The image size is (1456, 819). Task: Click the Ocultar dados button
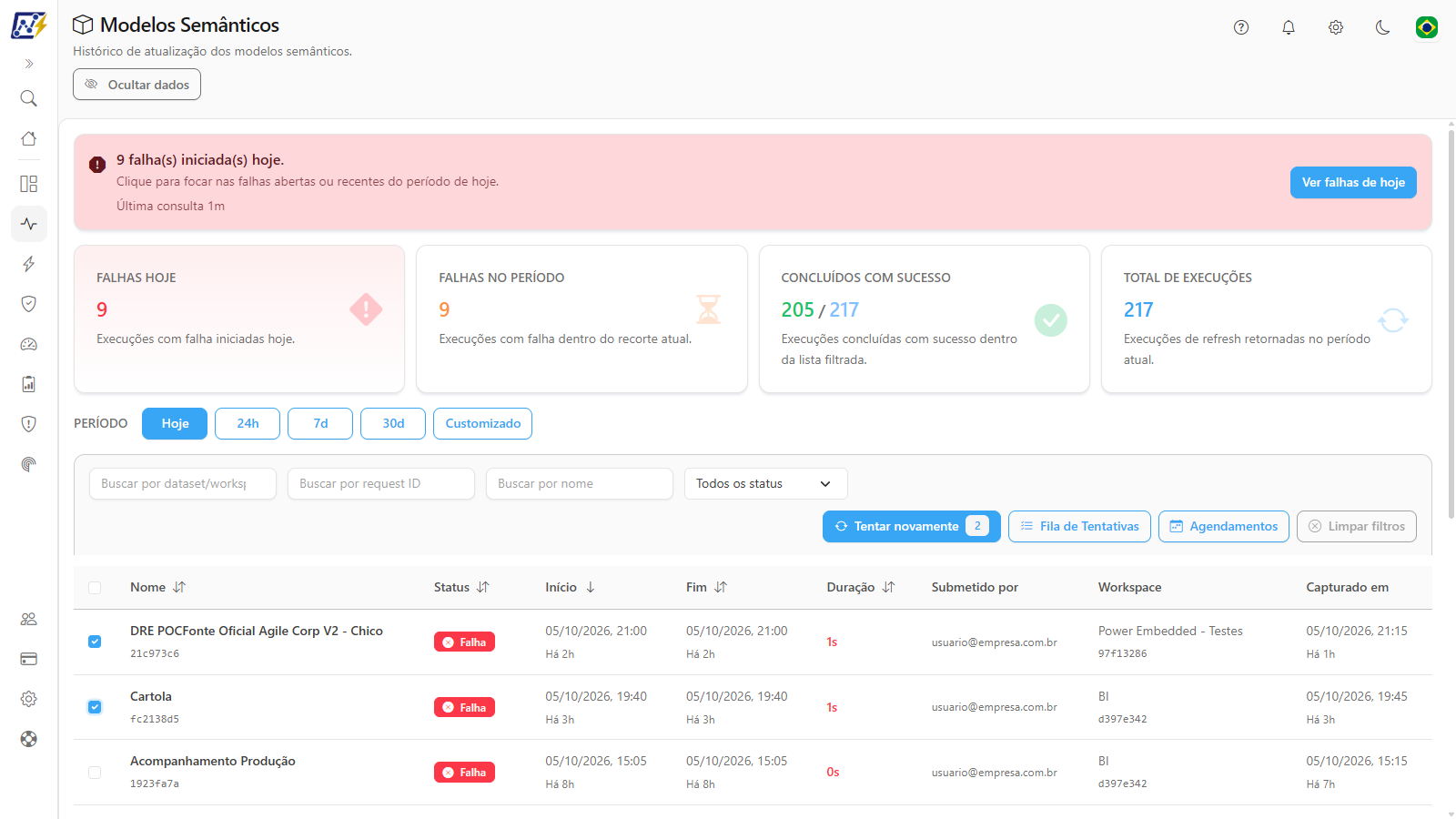point(137,85)
